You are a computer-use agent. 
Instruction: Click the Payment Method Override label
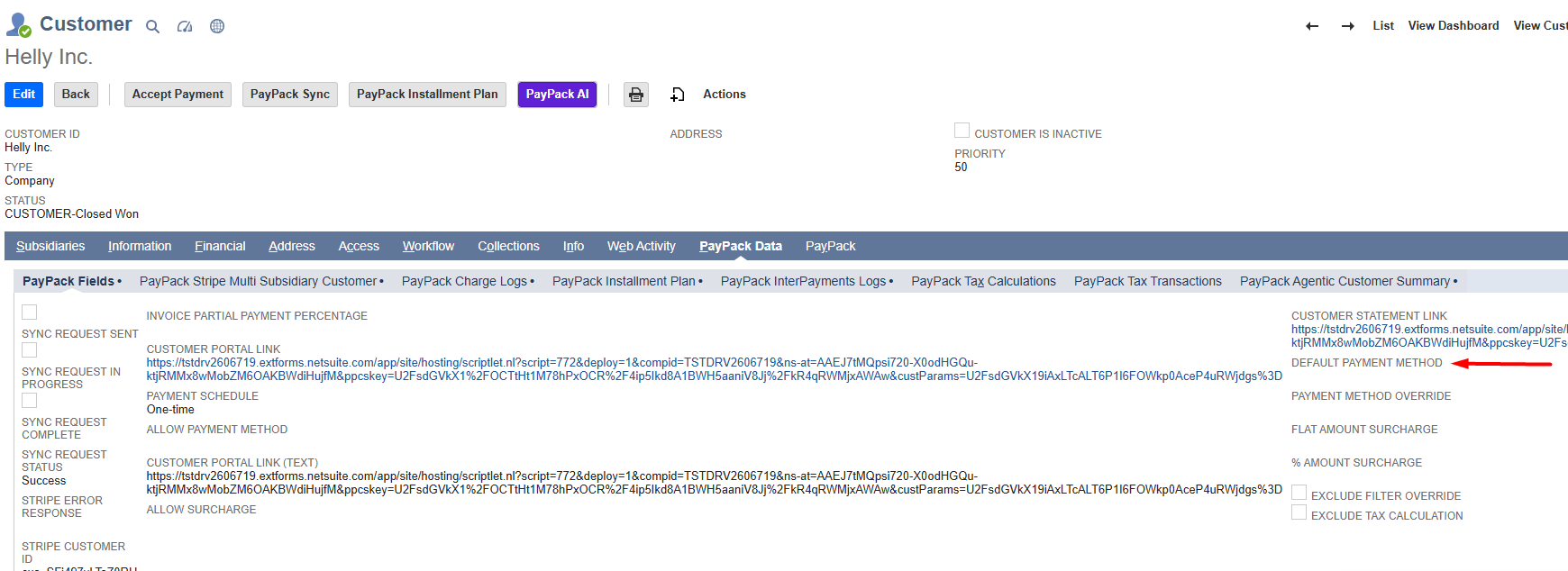pos(1371,396)
